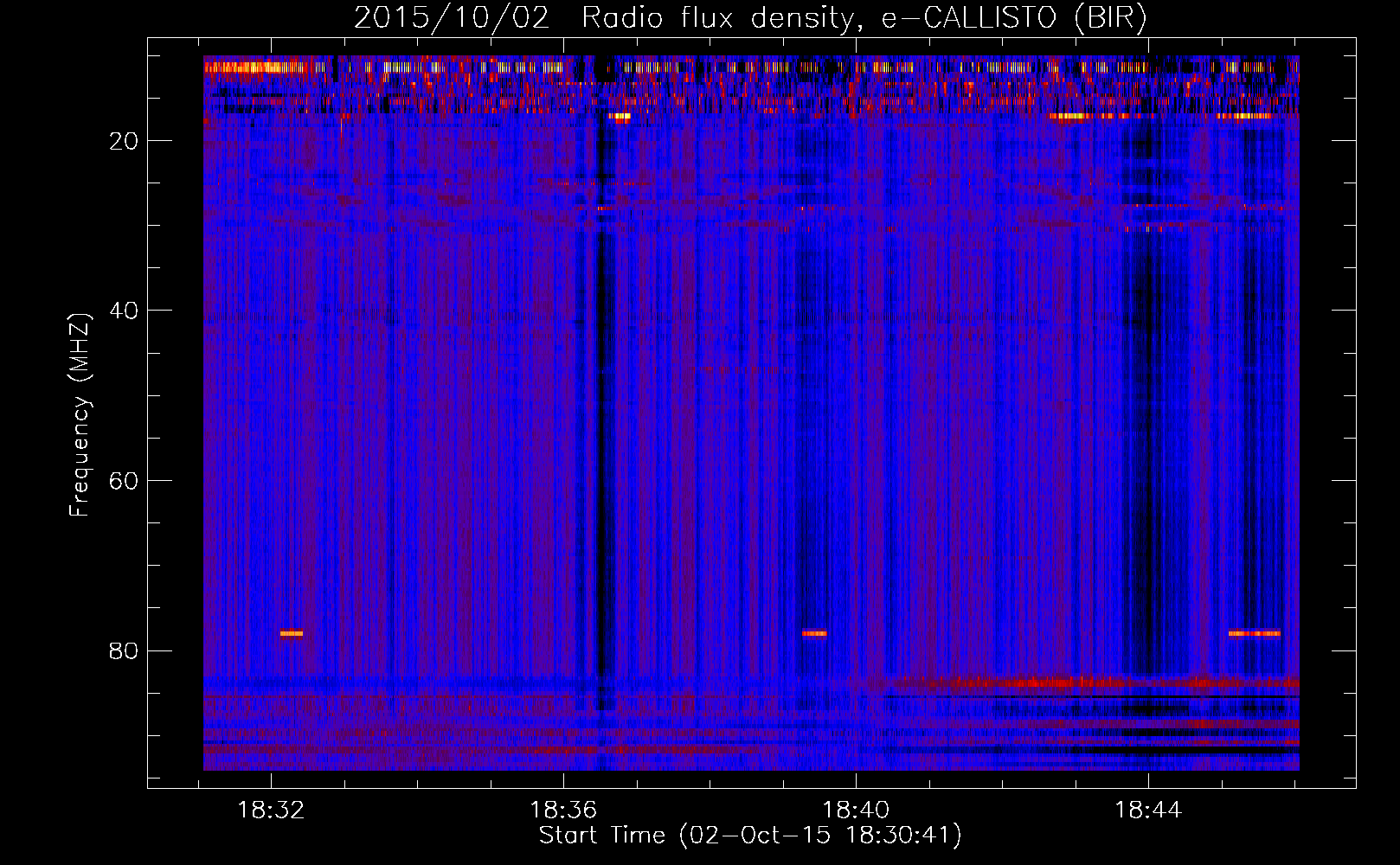Click the "Start Time (02-Oct-15 18:30:41)" x-axis label

[750, 836]
